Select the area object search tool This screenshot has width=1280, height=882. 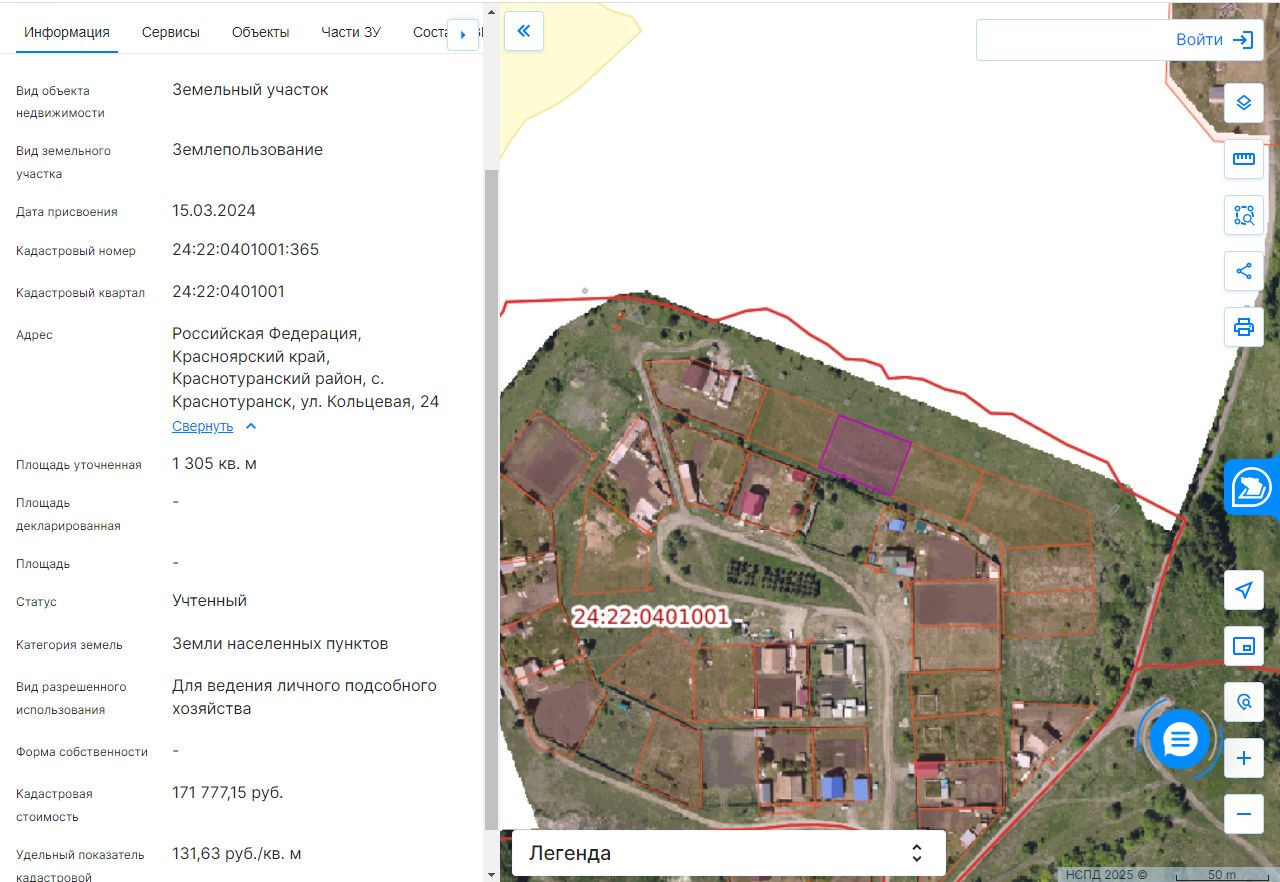[1244, 215]
